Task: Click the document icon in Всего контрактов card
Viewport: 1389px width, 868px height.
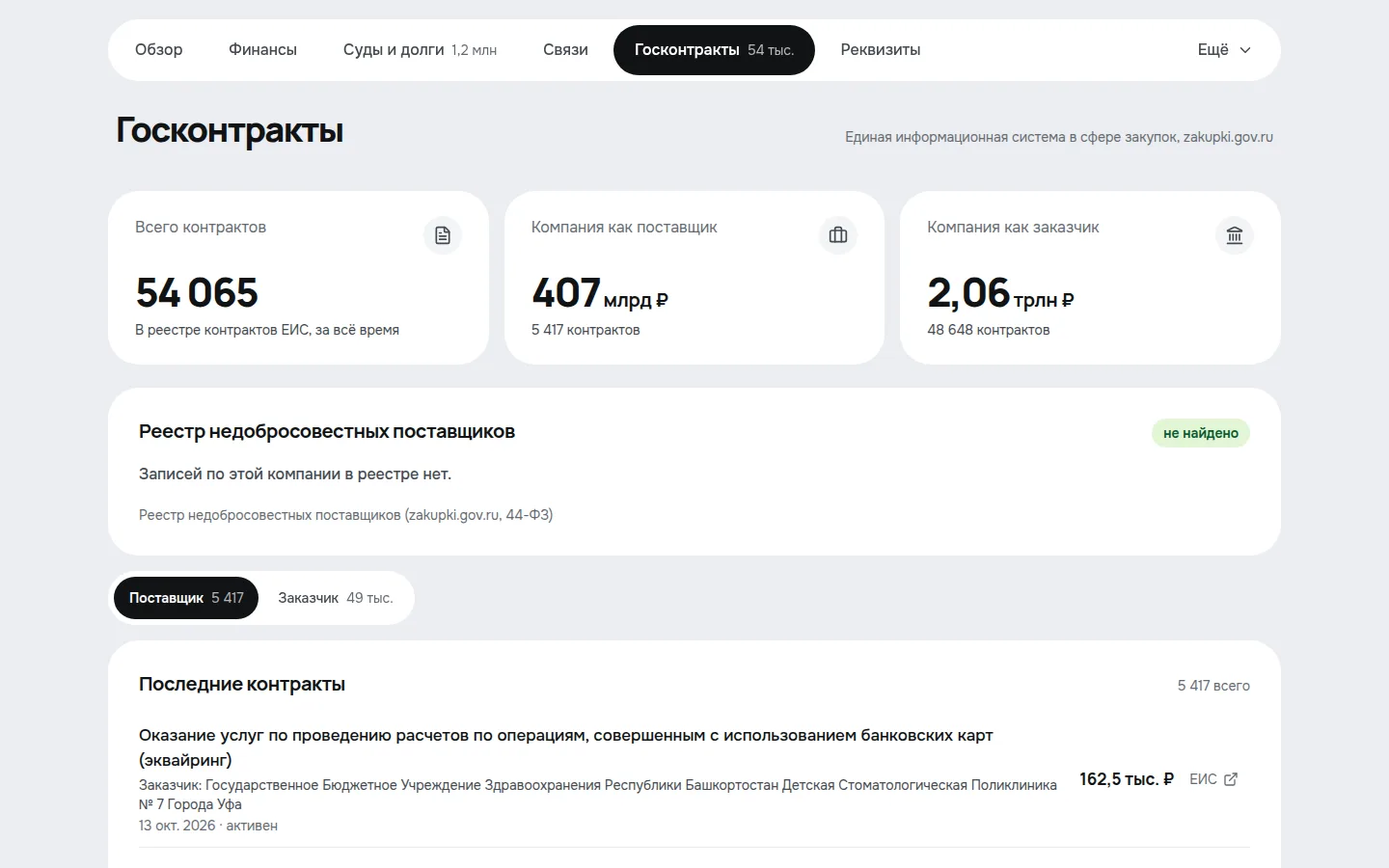Action: 443,235
